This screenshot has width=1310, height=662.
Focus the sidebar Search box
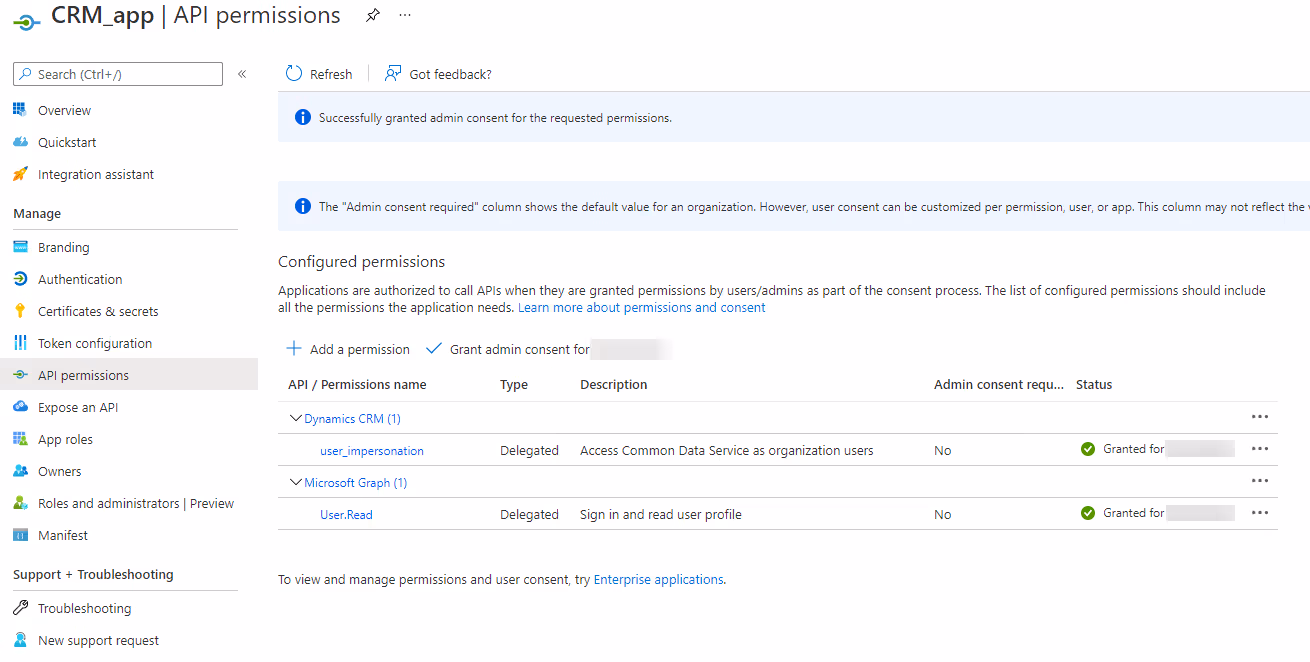pyautogui.click(x=118, y=74)
